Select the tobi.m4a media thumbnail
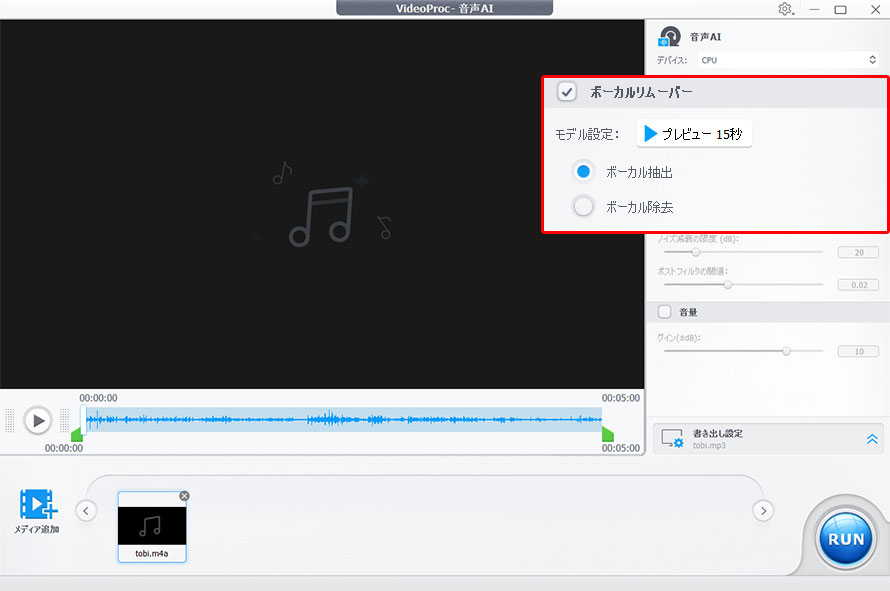Image resolution: width=890 pixels, height=591 pixels. point(152,527)
